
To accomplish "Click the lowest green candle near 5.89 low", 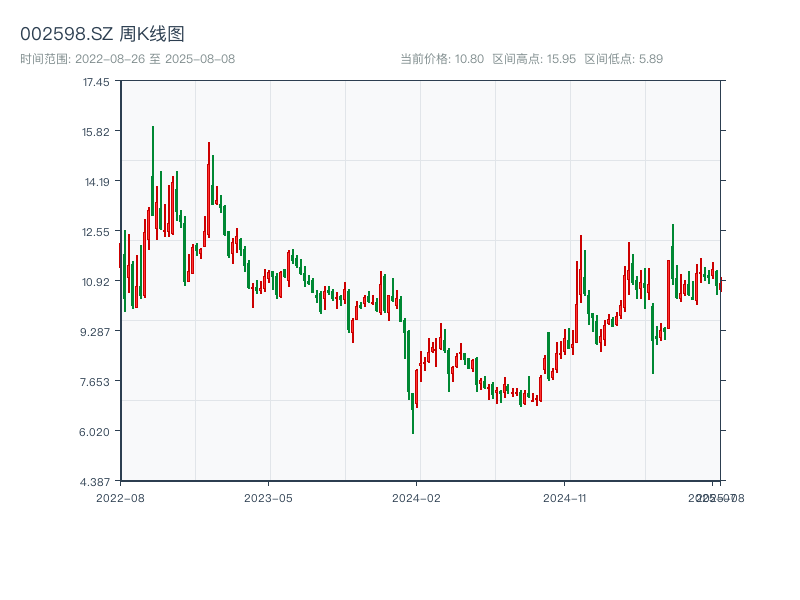I will (x=412, y=413).
